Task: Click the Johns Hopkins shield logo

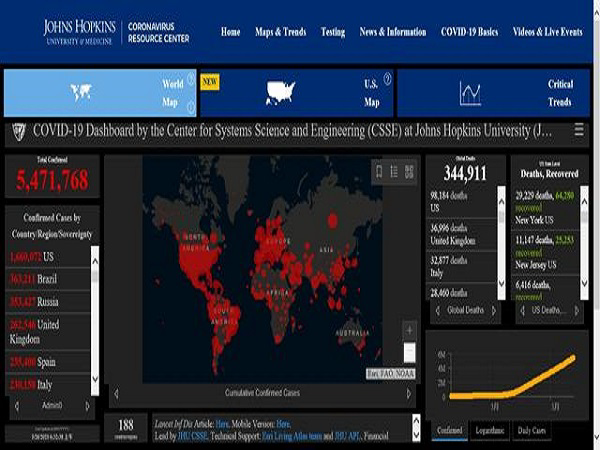Action: tap(17, 131)
